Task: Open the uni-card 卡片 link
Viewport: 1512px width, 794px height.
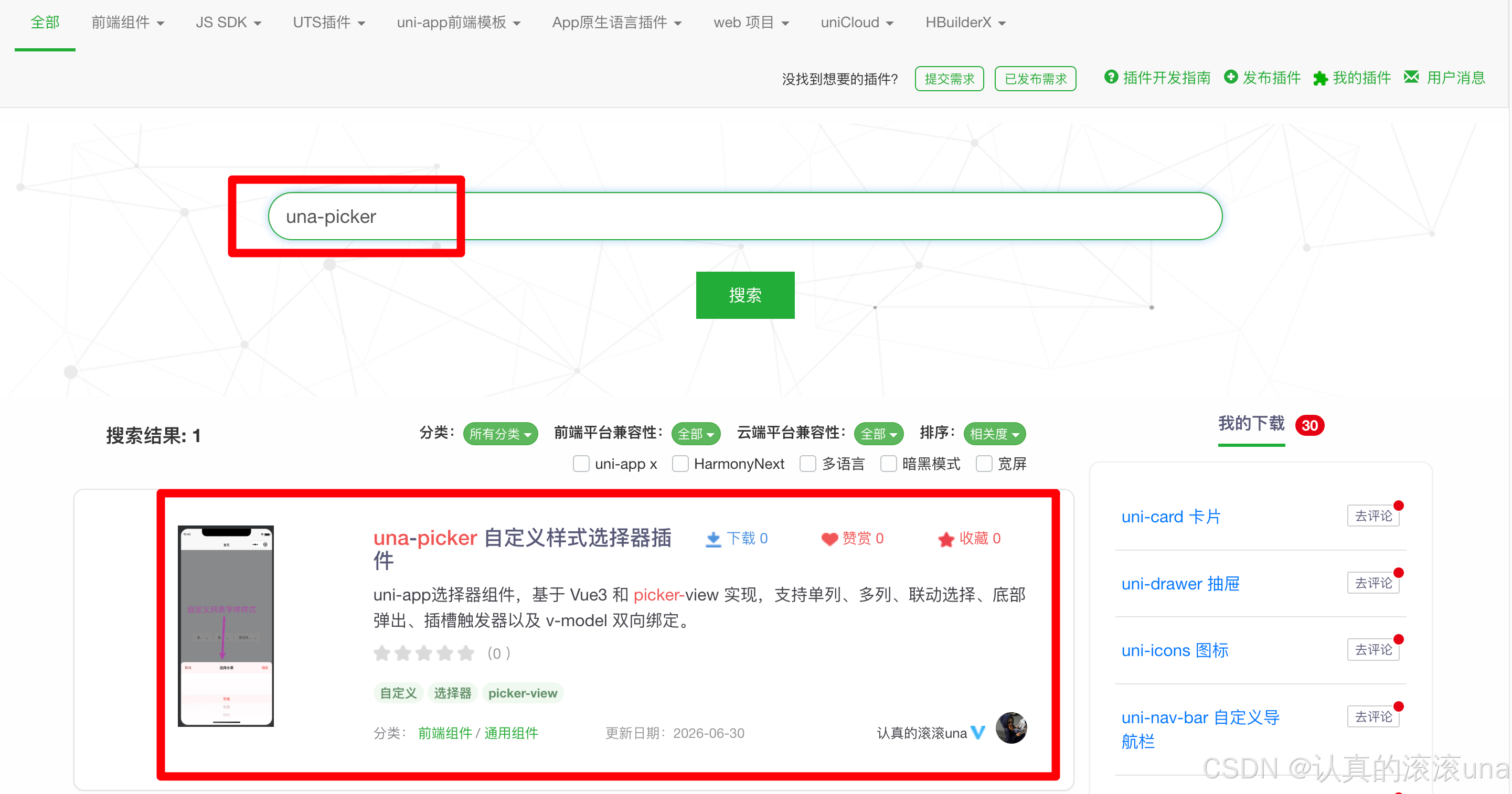Action: [1171, 517]
